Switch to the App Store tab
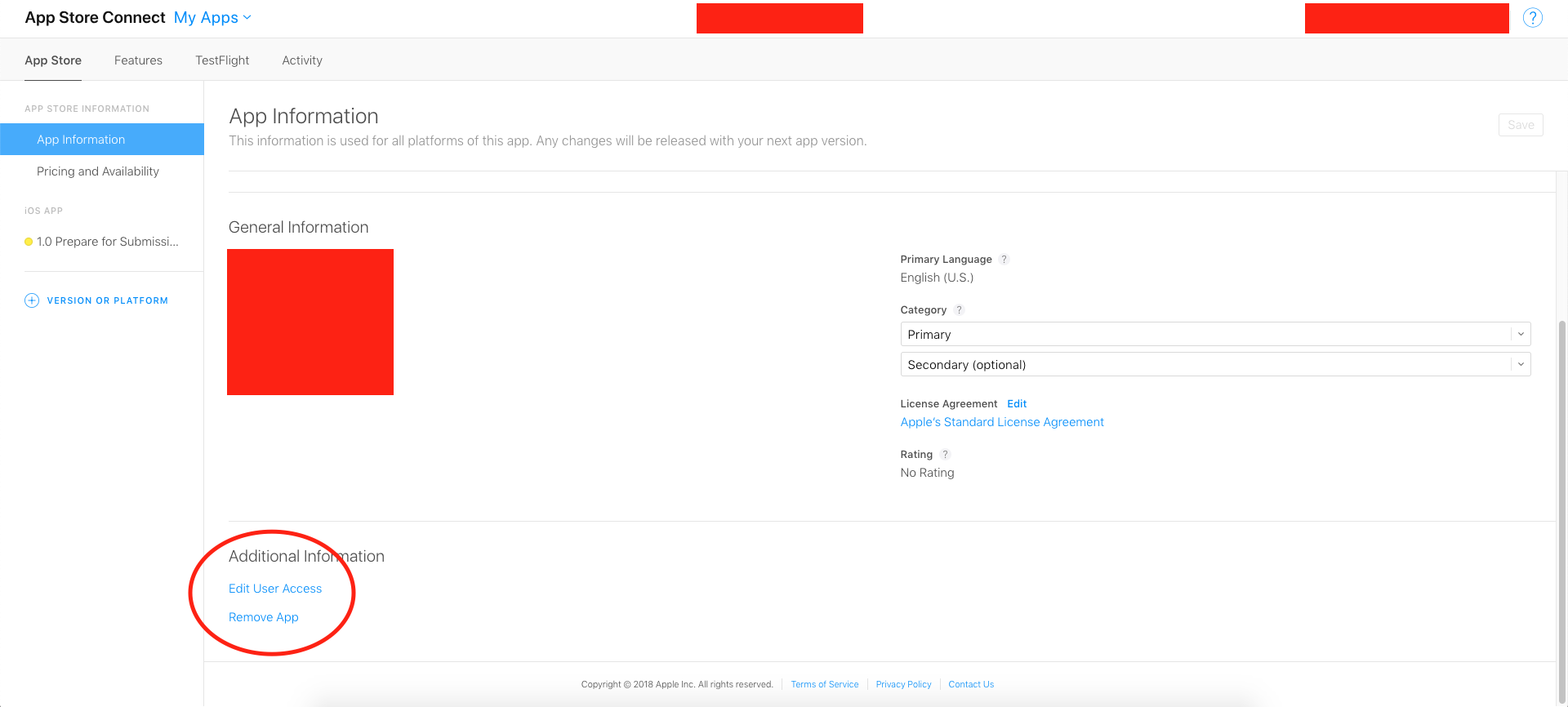 pos(53,60)
